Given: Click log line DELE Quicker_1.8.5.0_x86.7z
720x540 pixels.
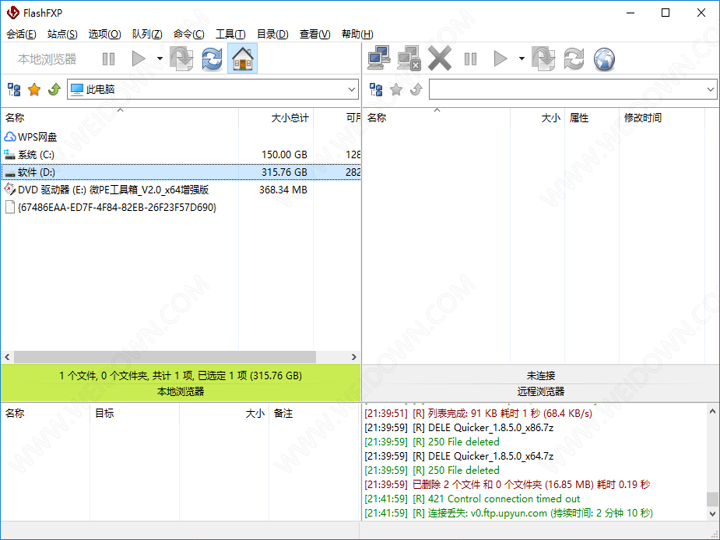Looking at the screenshot, I should [459, 428].
